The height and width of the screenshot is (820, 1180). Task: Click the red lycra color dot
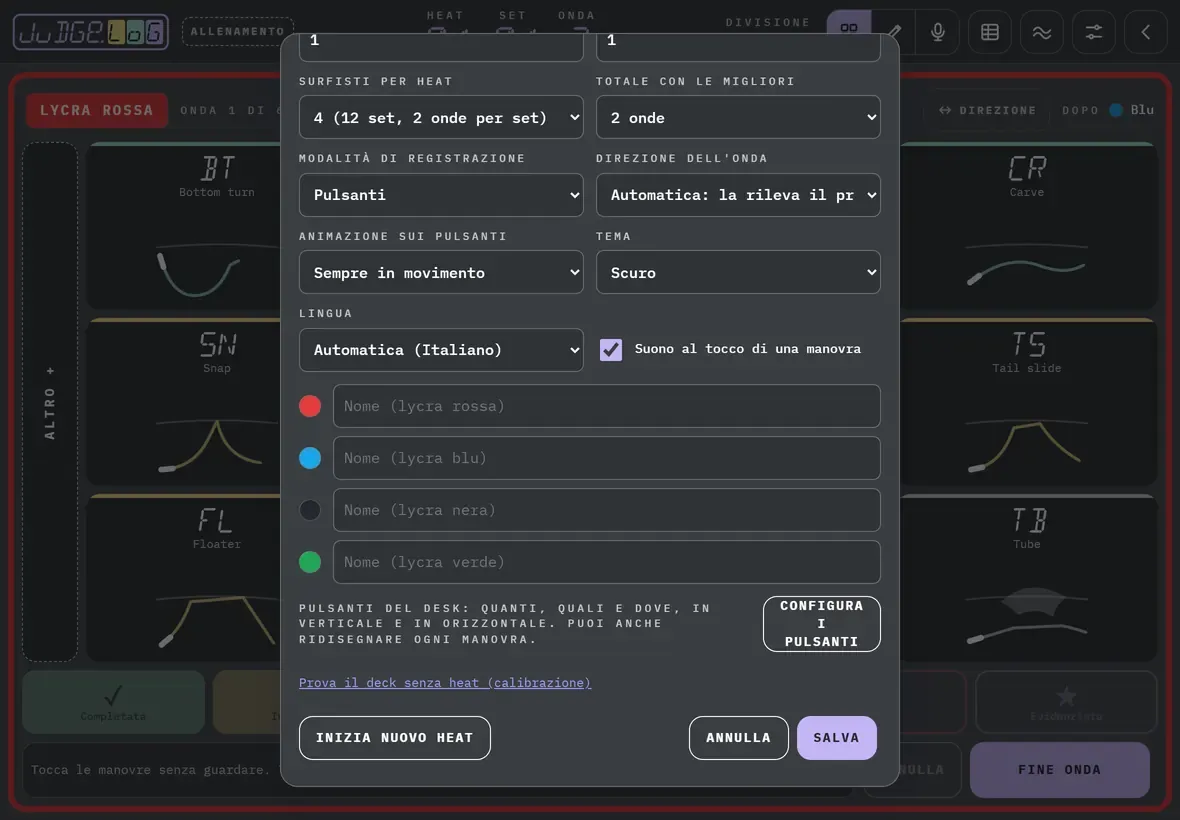tap(310, 406)
